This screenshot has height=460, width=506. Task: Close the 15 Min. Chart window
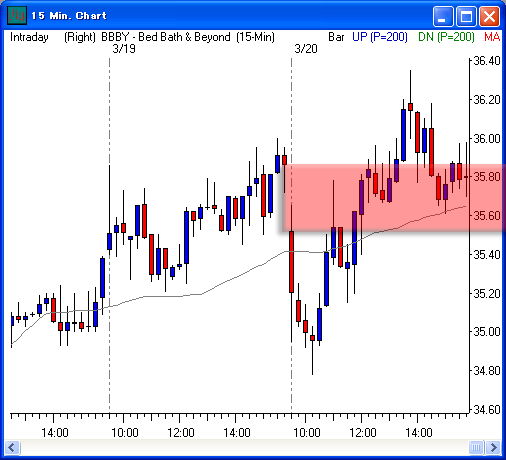pyautogui.click(x=489, y=16)
